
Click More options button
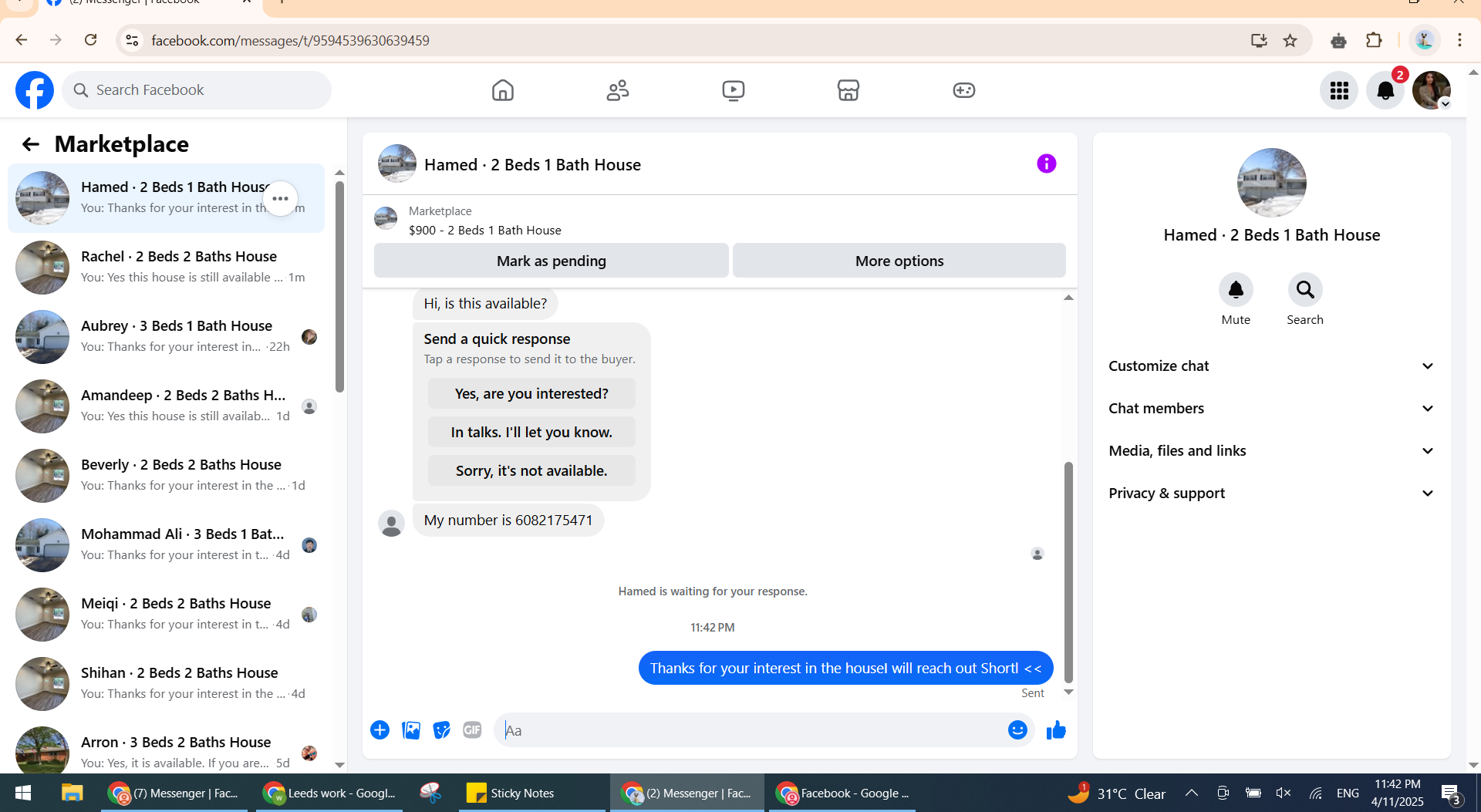click(x=899, y=261)
